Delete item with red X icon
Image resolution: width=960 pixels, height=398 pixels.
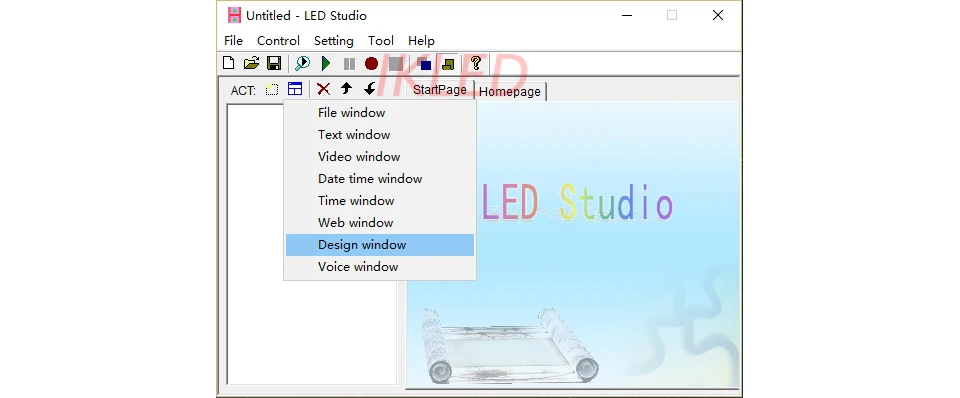323,89
